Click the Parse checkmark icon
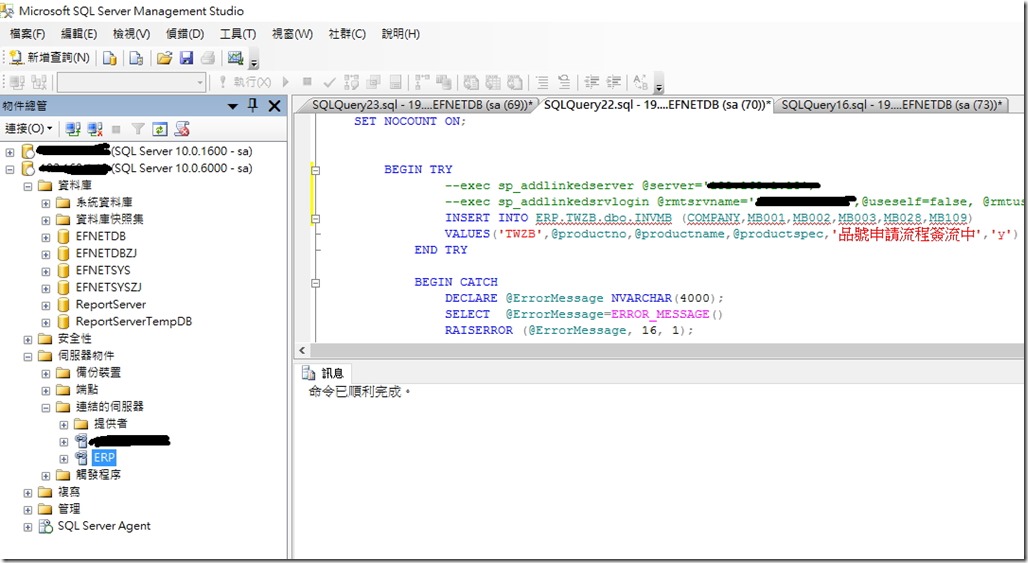1028x563 pixels. coord(330,82)
